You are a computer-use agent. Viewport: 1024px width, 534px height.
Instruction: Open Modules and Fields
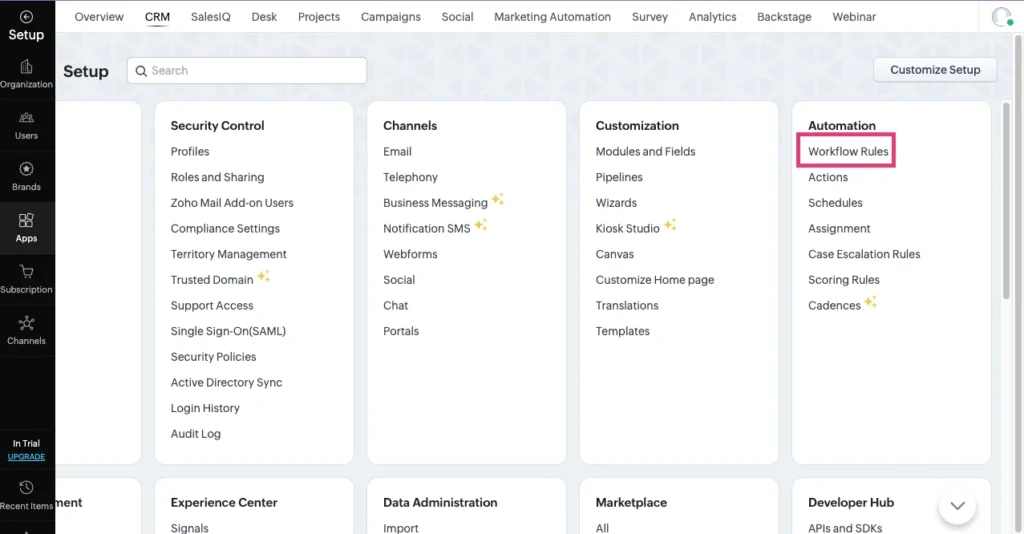click(x=645, y=151)
